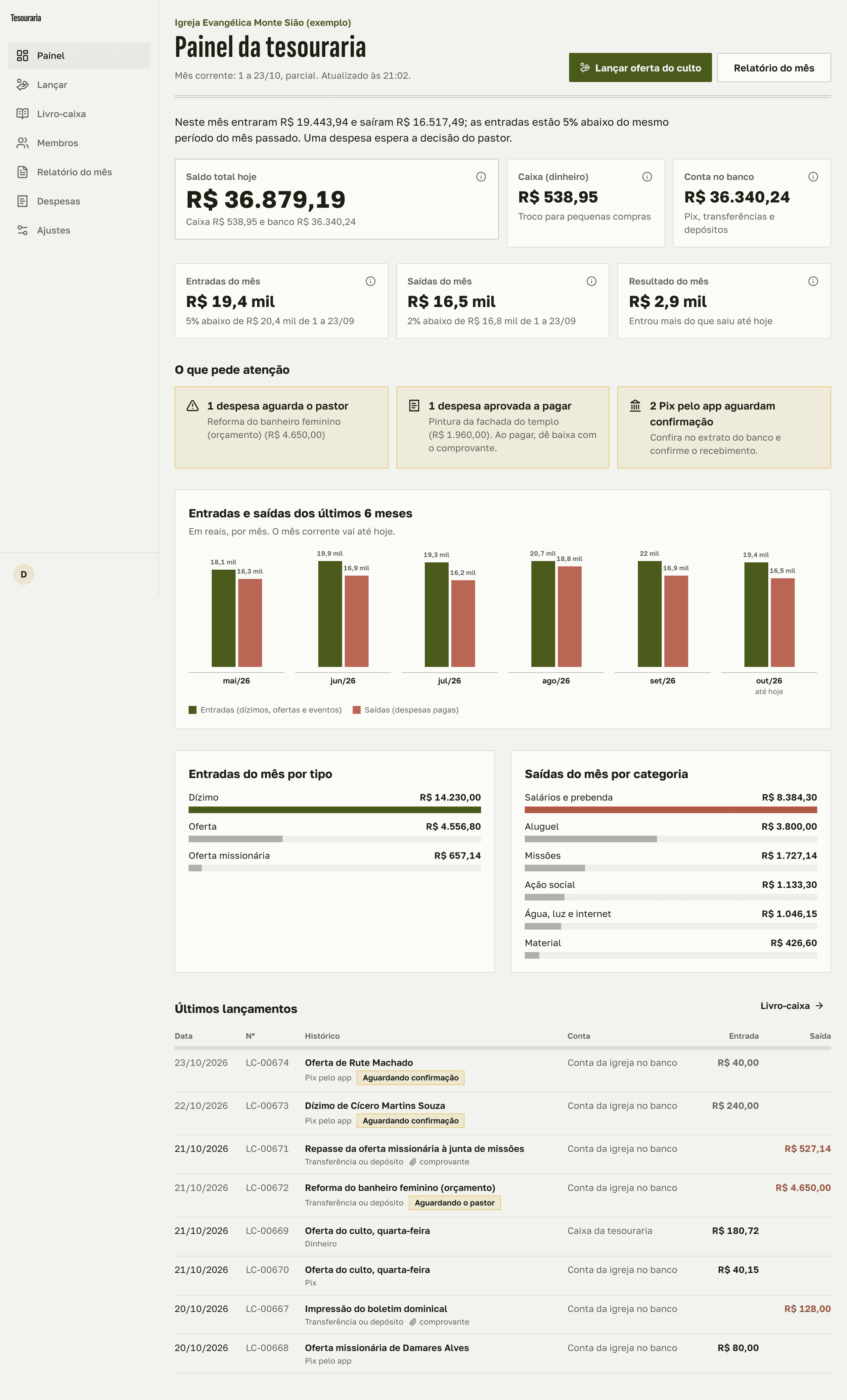Click the bank icon on Pix alert

click(635, 406)
